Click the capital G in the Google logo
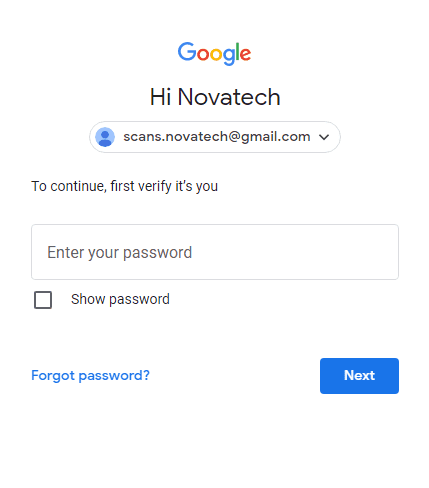The width and height of the screenshot is (429, 488). point(187,52)
